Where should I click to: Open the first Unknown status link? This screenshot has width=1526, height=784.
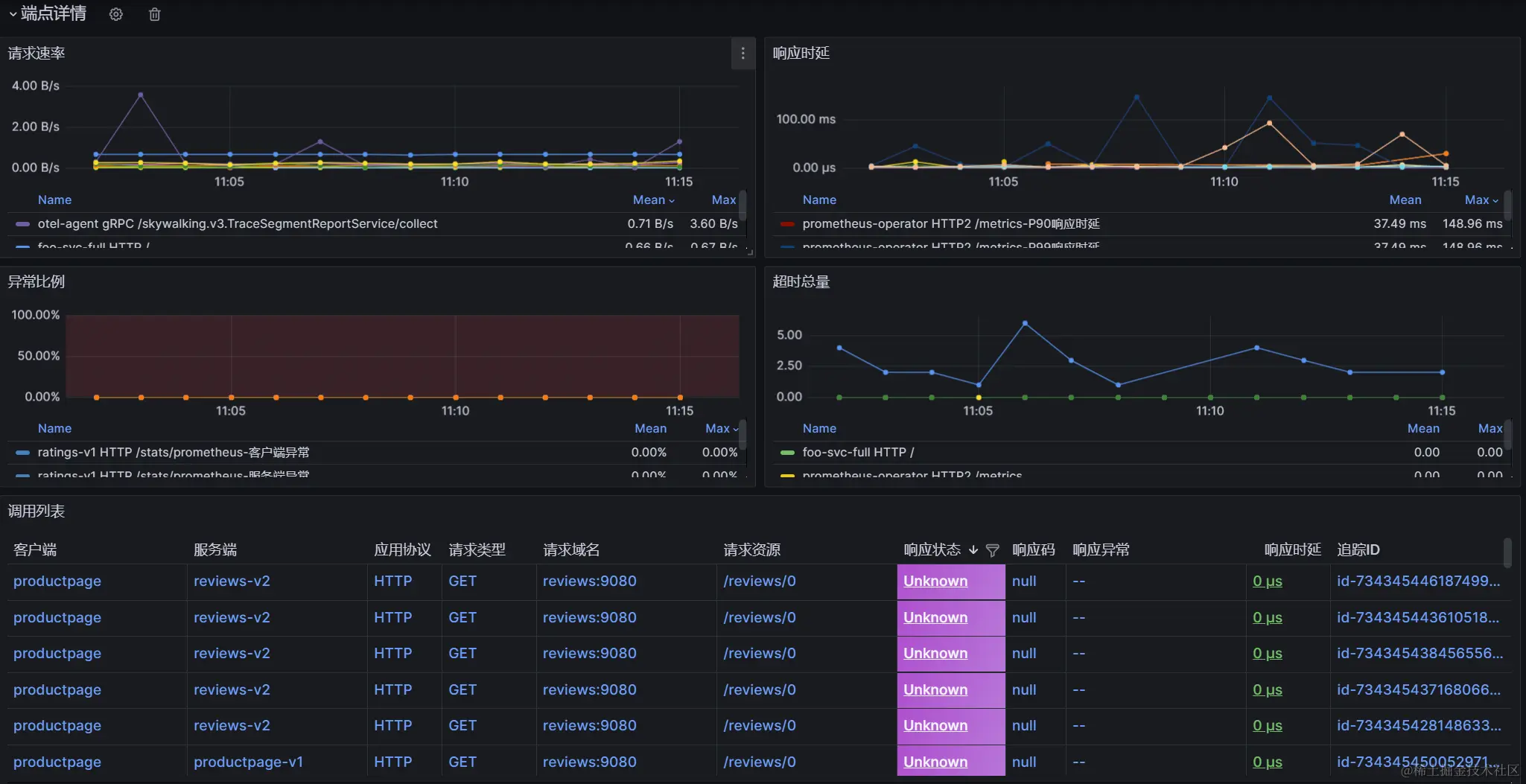[935, 581]
